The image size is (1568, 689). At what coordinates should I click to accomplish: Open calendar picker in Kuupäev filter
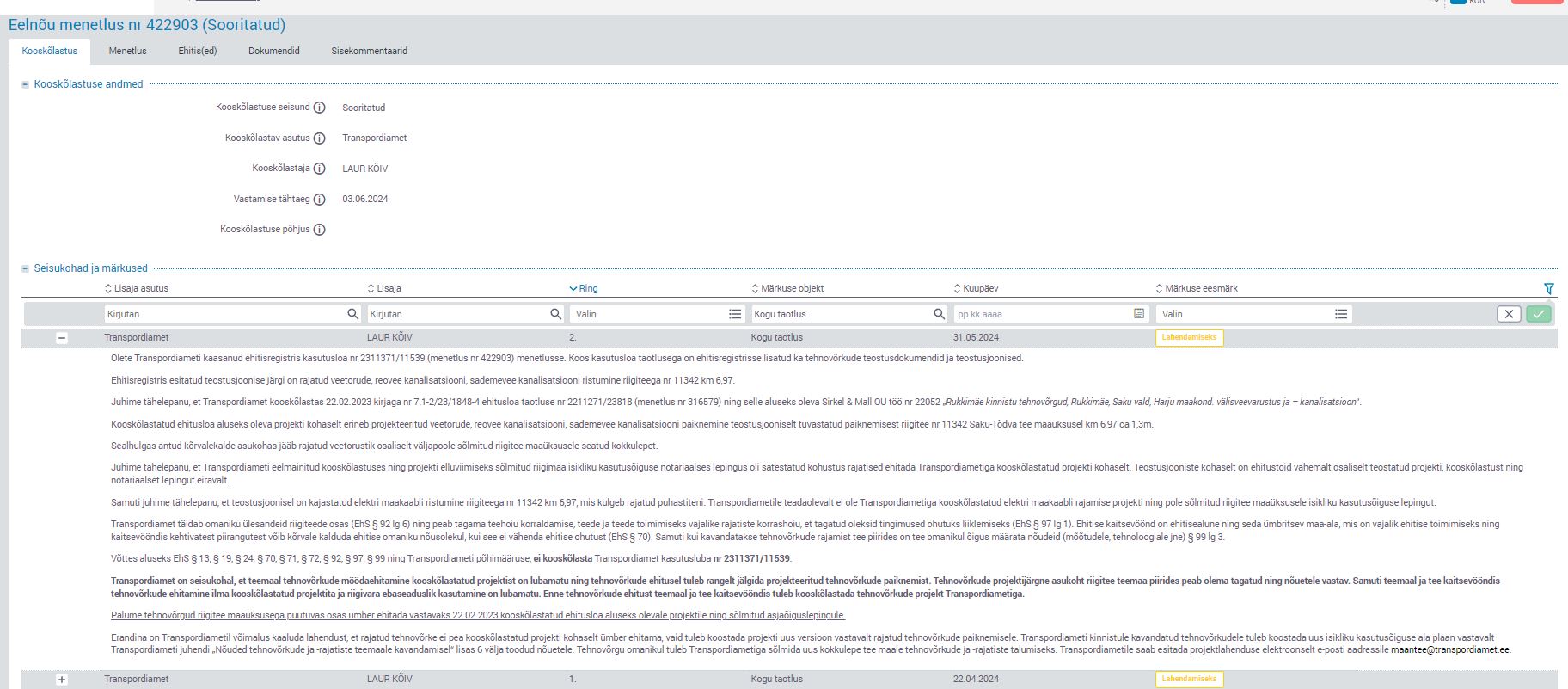coord(1139,314)
